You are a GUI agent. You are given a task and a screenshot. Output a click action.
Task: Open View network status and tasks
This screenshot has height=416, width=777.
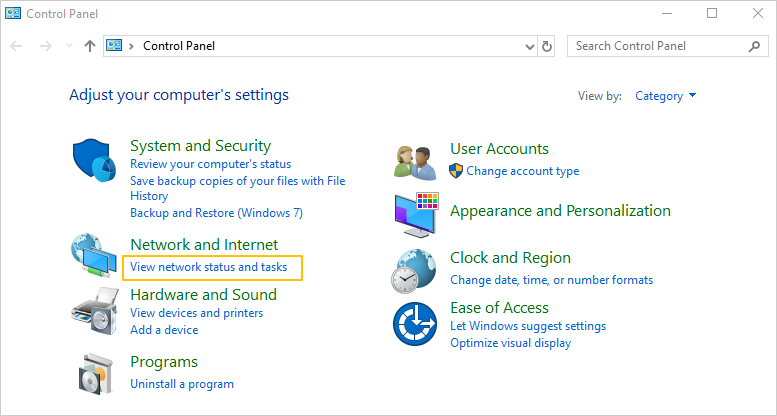(x=208, y=267)
